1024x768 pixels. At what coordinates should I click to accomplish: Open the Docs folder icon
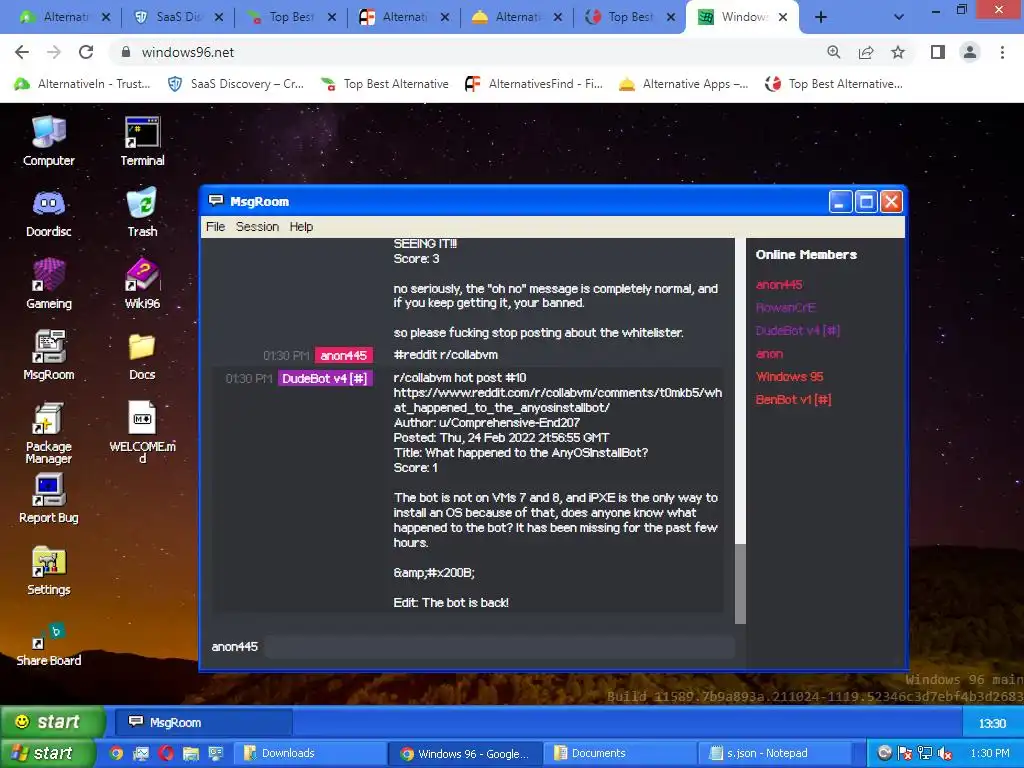[142, 357]
